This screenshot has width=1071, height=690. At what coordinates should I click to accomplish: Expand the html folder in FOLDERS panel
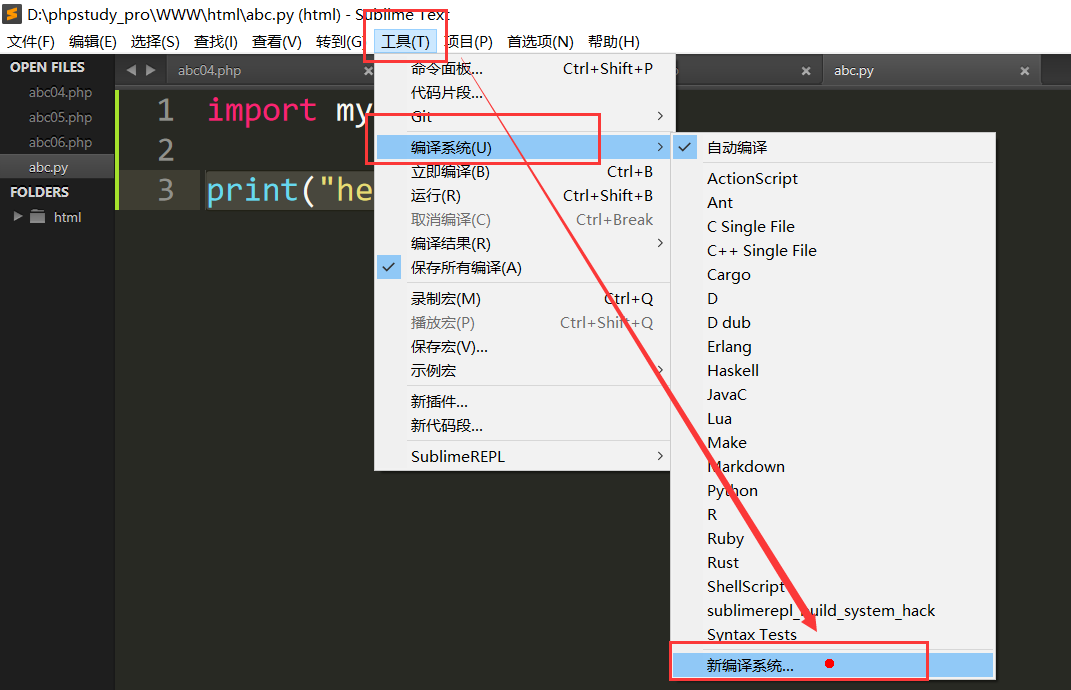point(17,216)
